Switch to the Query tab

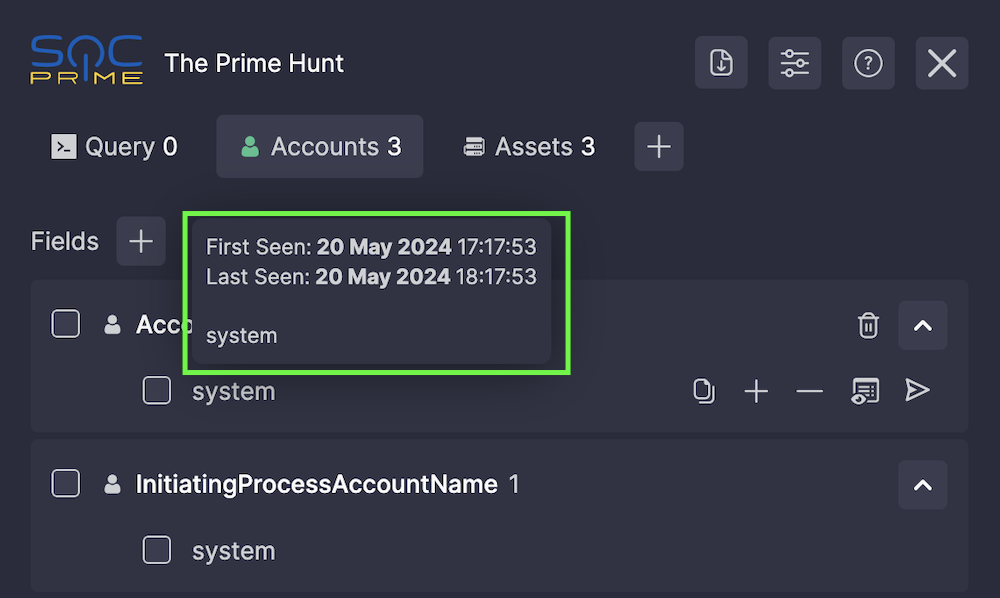coord(115,147)
